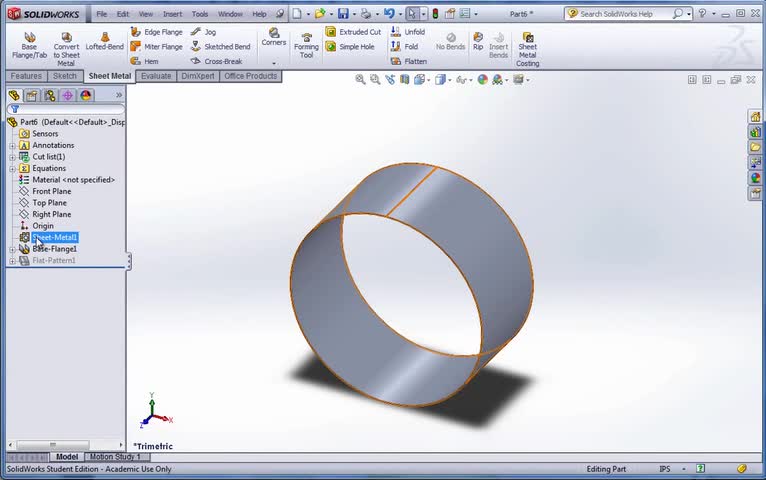Click the Edit Appearance color ball
The image size is (766, 480).
point(483,80)
